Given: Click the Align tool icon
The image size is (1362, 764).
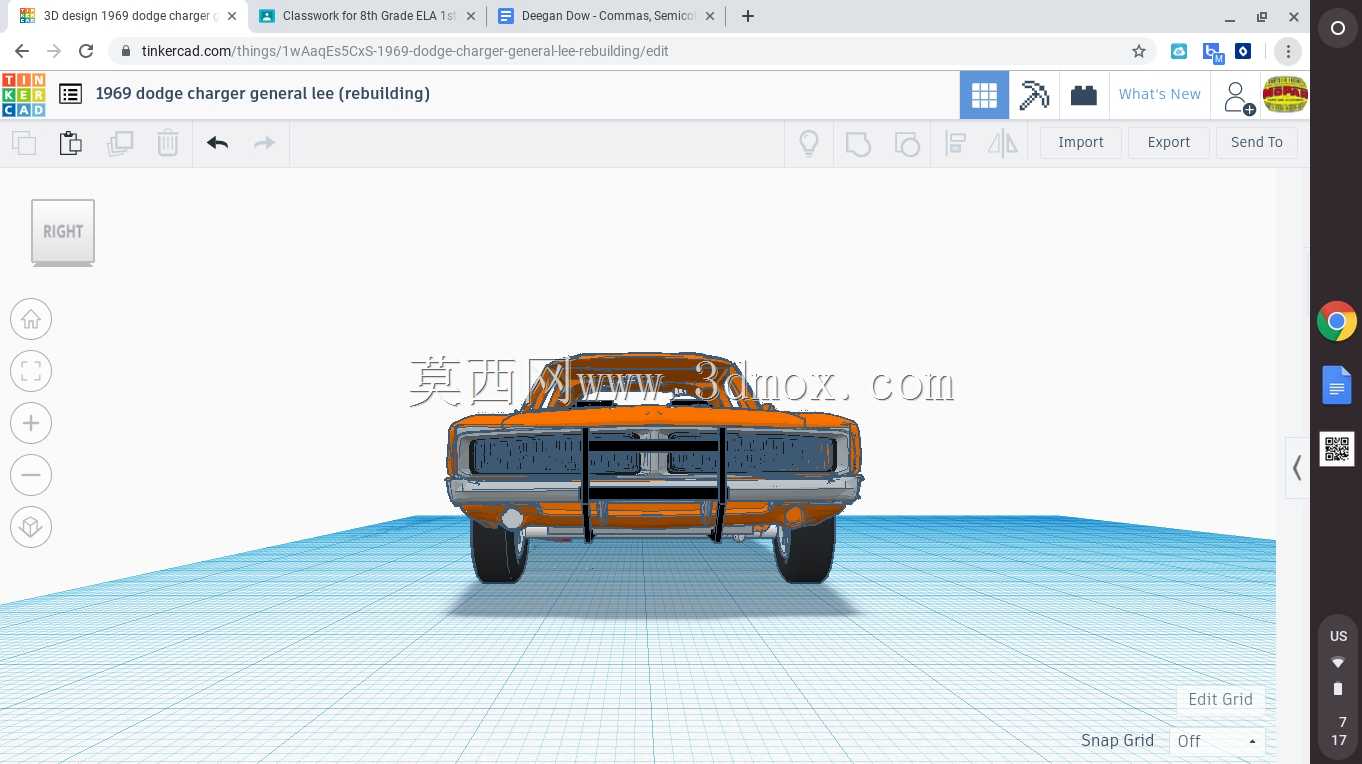Looking at the screenshot, I should point(955,143).
